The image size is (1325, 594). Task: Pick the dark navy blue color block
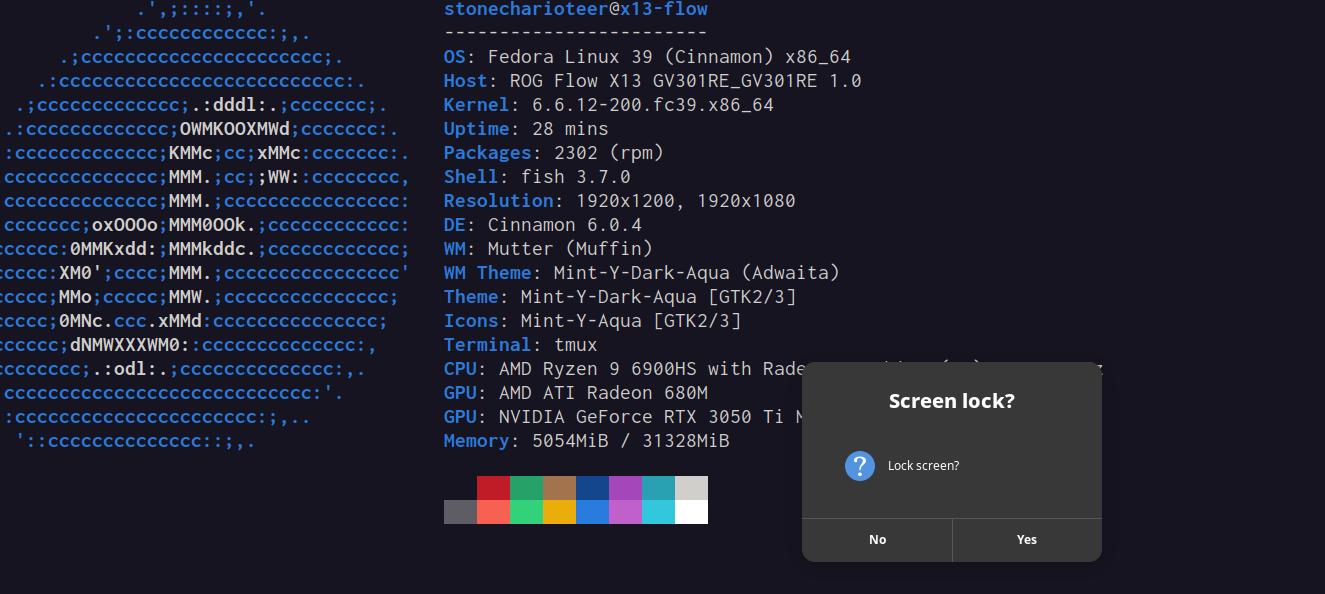point(592,488)
